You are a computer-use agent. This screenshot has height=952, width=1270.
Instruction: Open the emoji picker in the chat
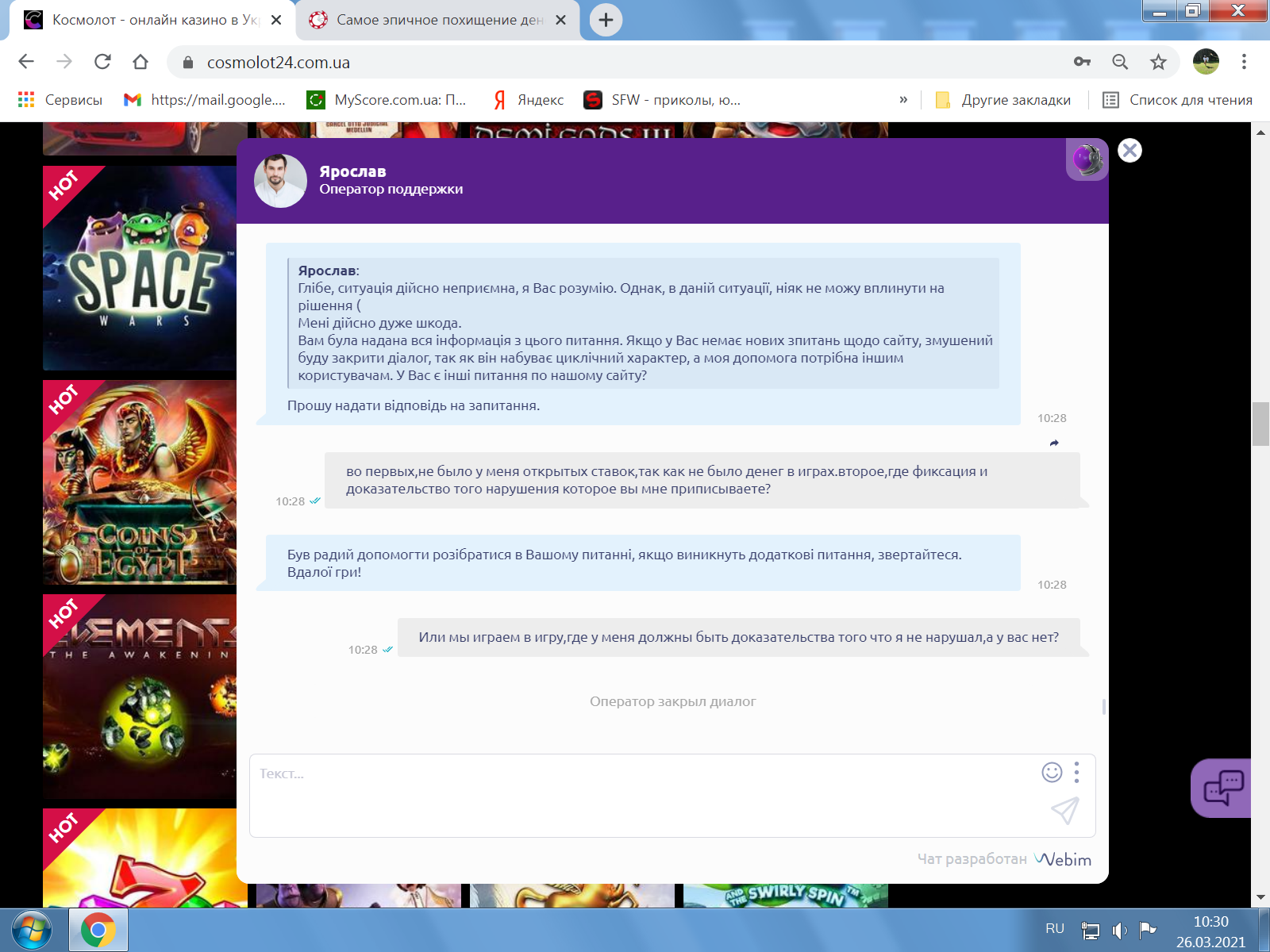(1052, 772)
